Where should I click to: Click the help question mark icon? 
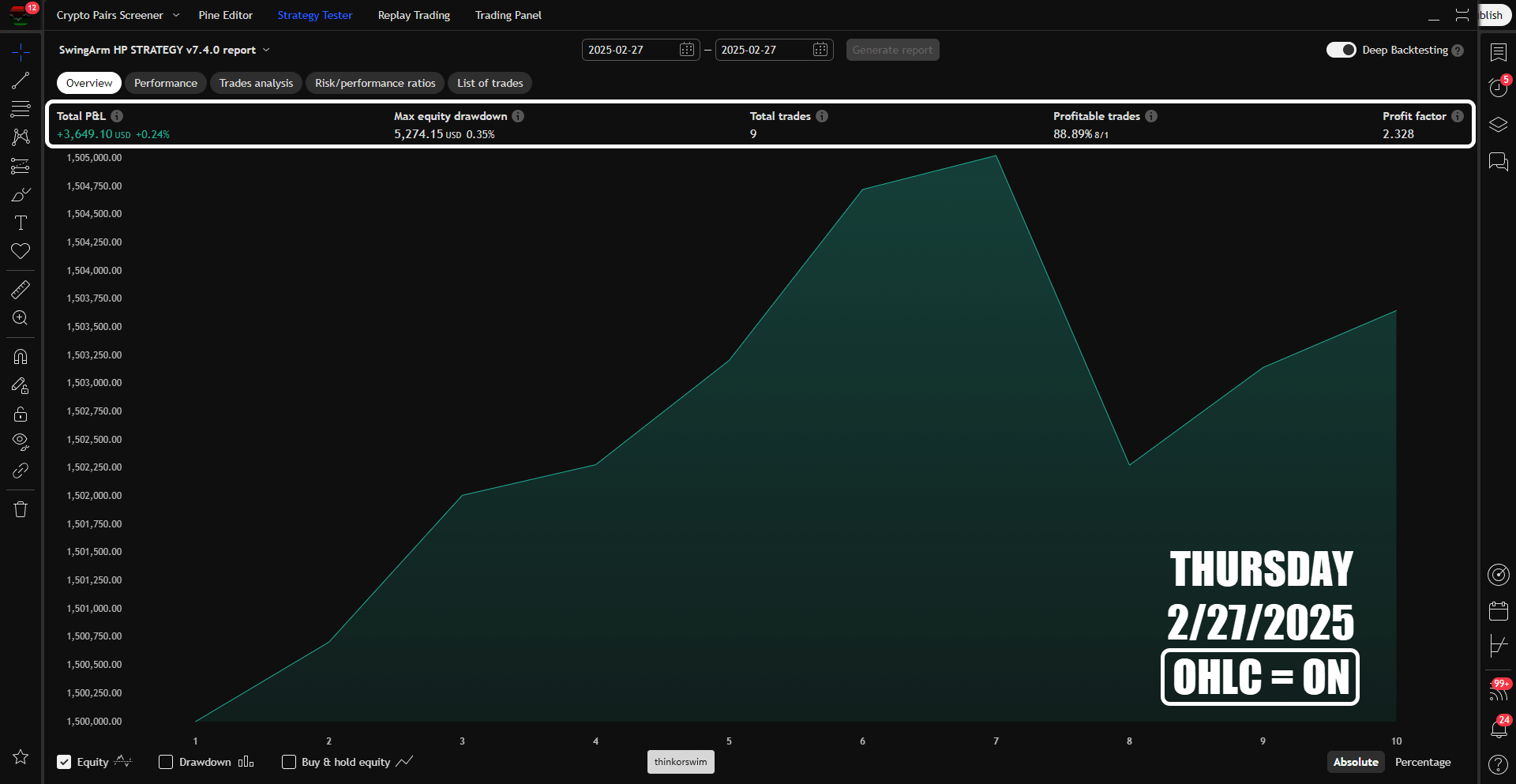pos(1498,764)
